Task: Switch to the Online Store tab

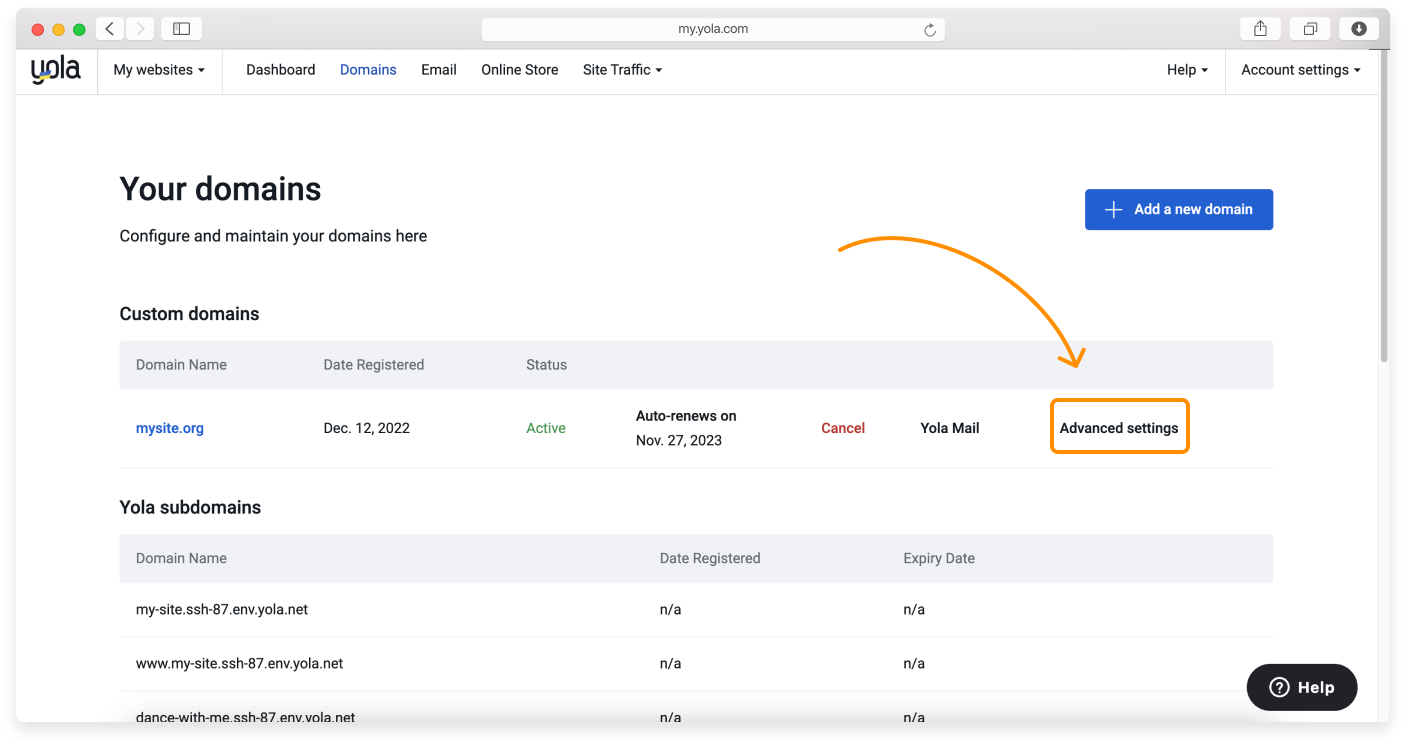Action: point(519,70)
